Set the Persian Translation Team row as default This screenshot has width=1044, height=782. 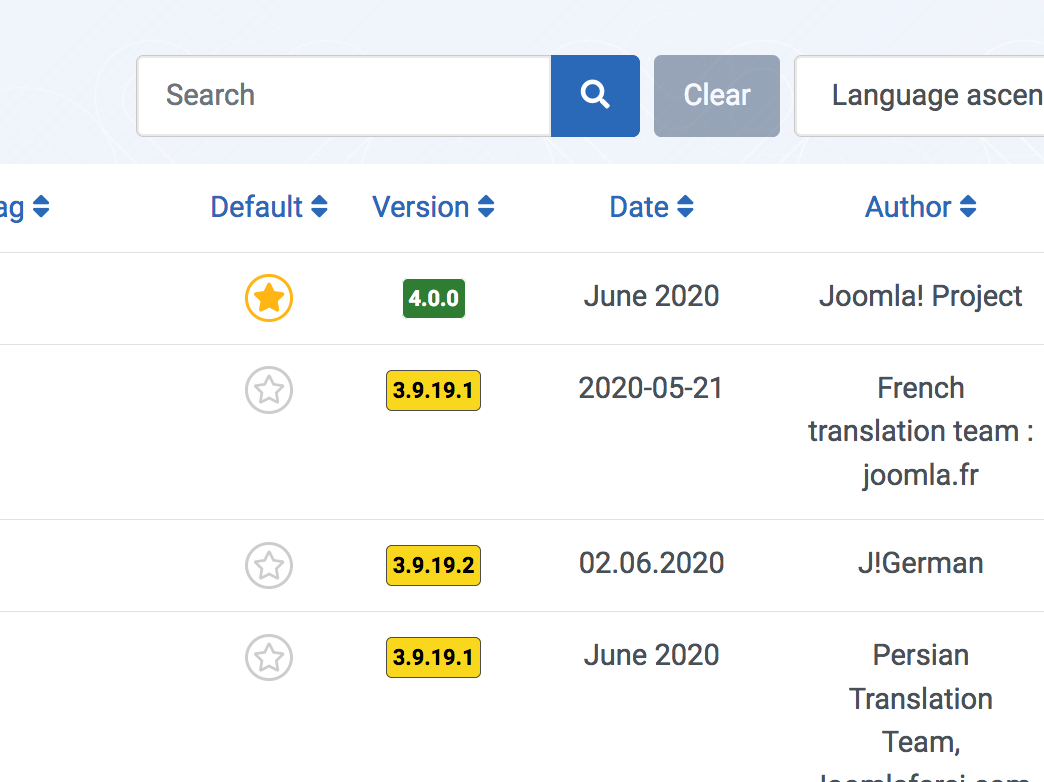click(269, 657)
